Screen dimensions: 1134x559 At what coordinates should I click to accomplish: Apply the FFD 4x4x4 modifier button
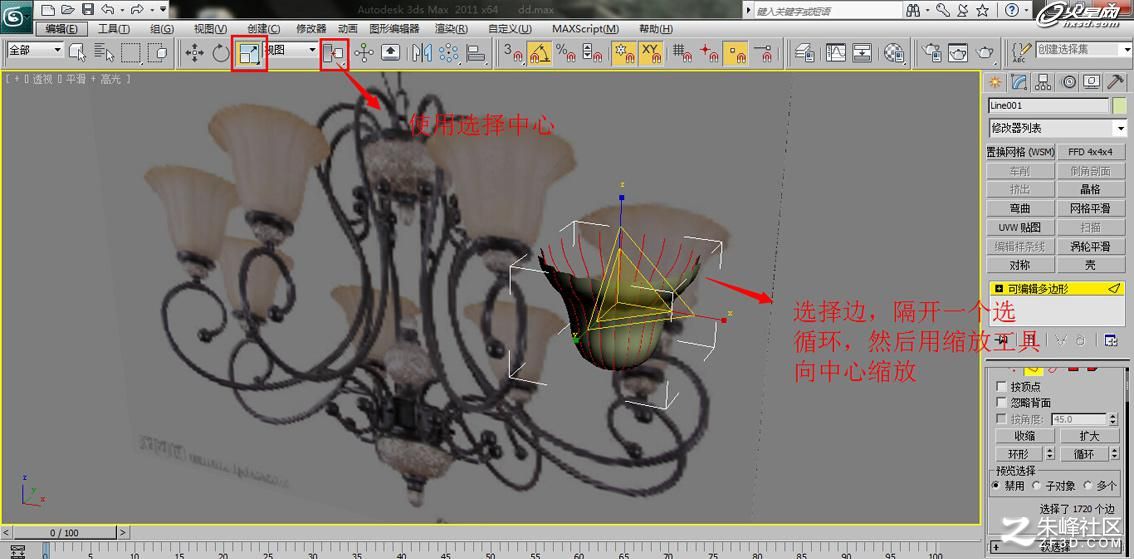1090,152
